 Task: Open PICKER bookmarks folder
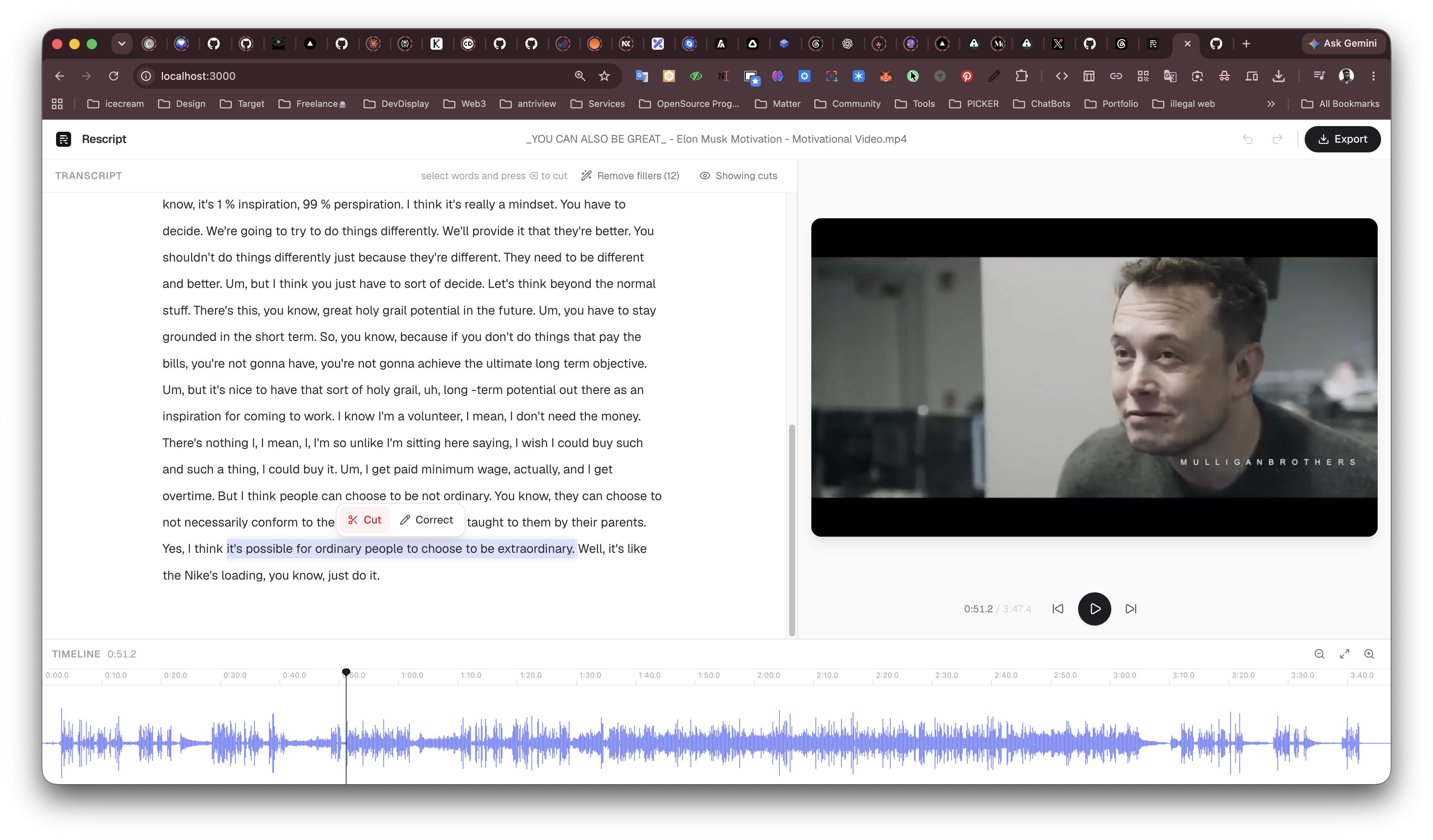coord(974,104)
